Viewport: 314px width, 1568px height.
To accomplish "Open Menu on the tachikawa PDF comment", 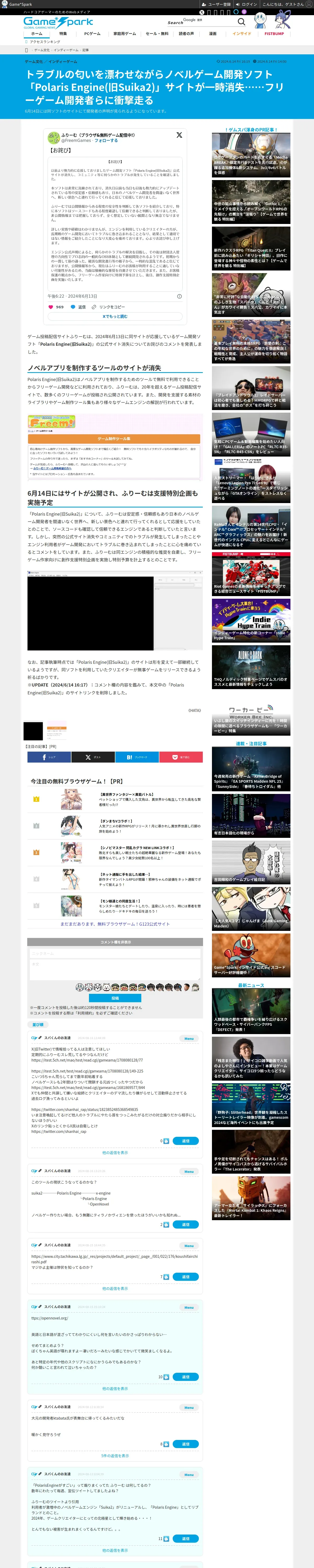I will [x=189, y=1246].
